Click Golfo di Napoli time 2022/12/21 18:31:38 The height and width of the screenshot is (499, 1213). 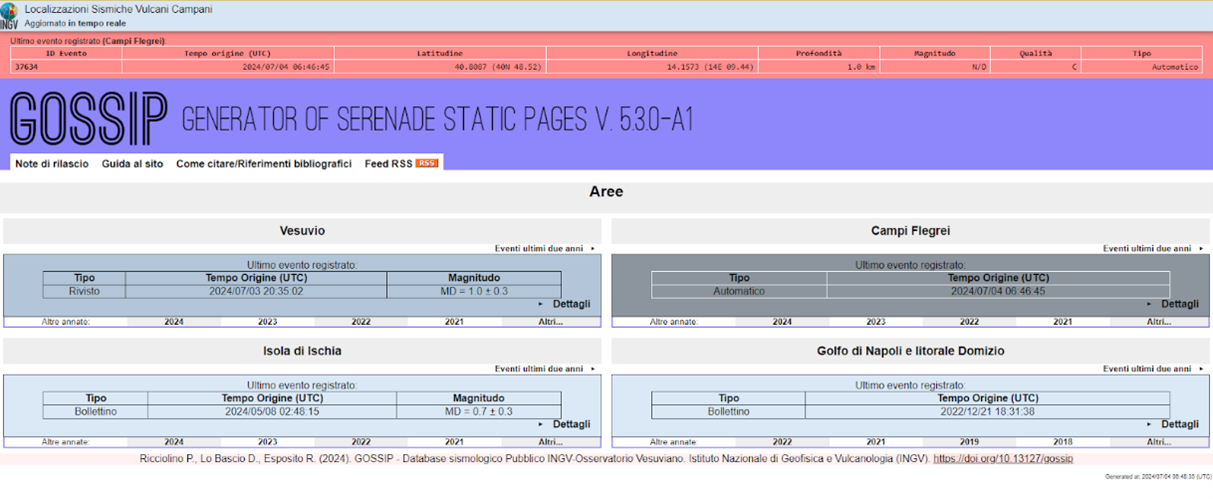[986, 411]
